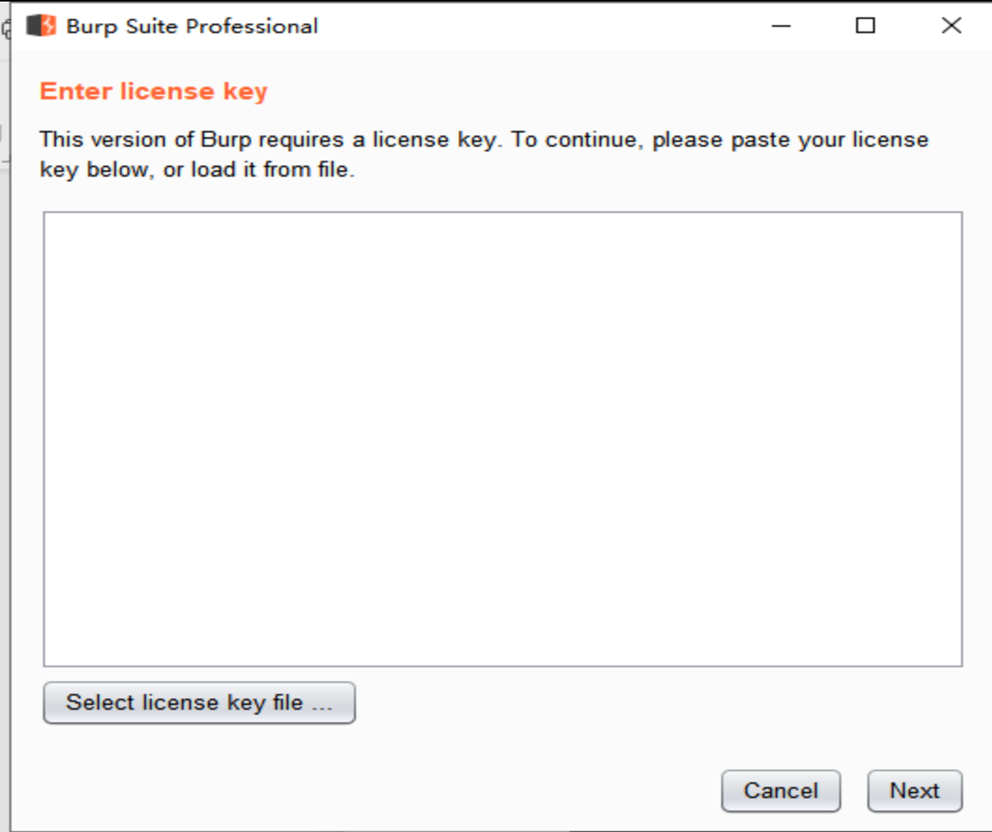992x832 pixels.
Task: Click the license key instruction paragraph
Action: [484, 154]
